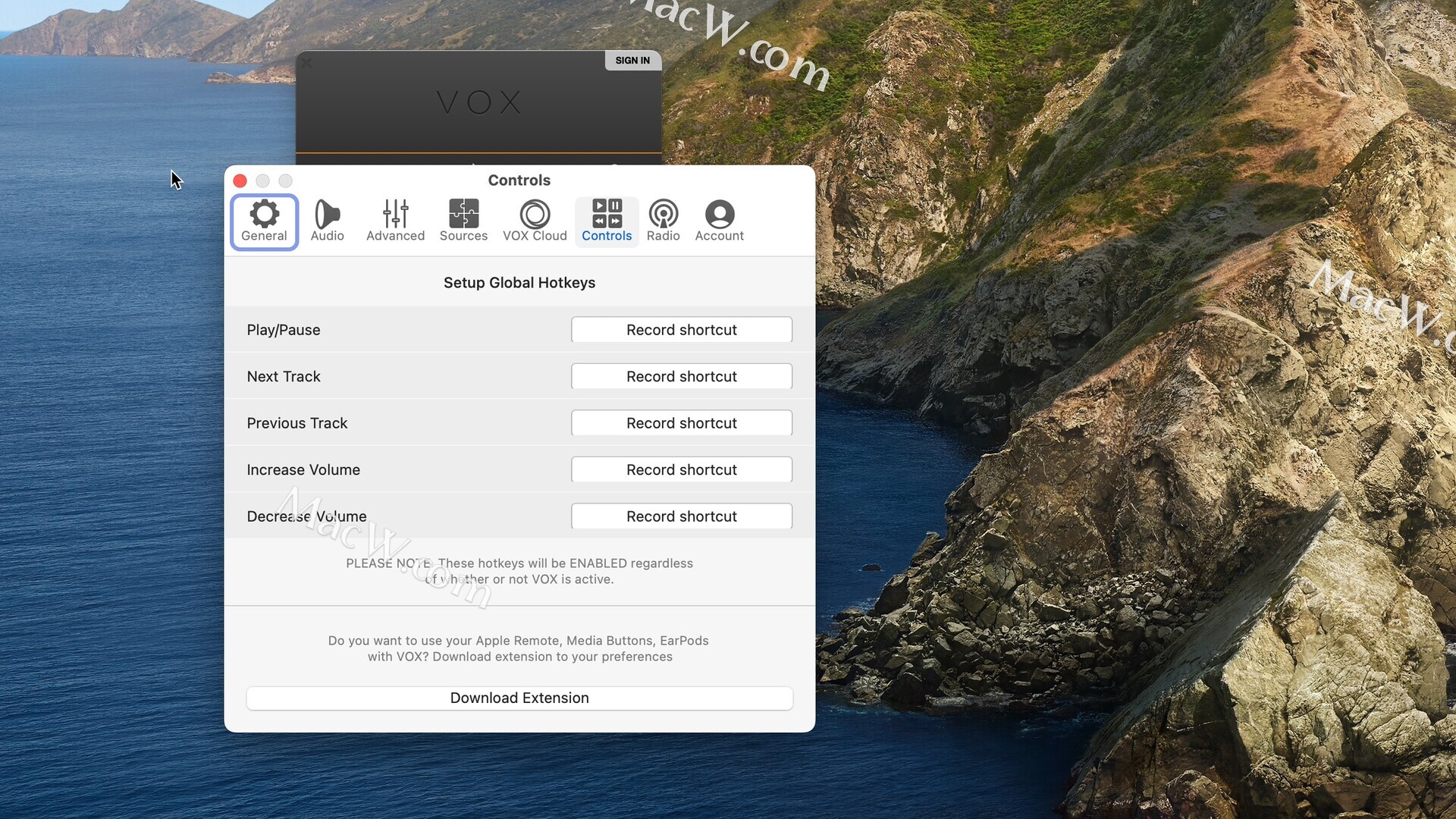Record shortcut for Decrease Volume
The image size is (1456, 819).
point(682,516)
